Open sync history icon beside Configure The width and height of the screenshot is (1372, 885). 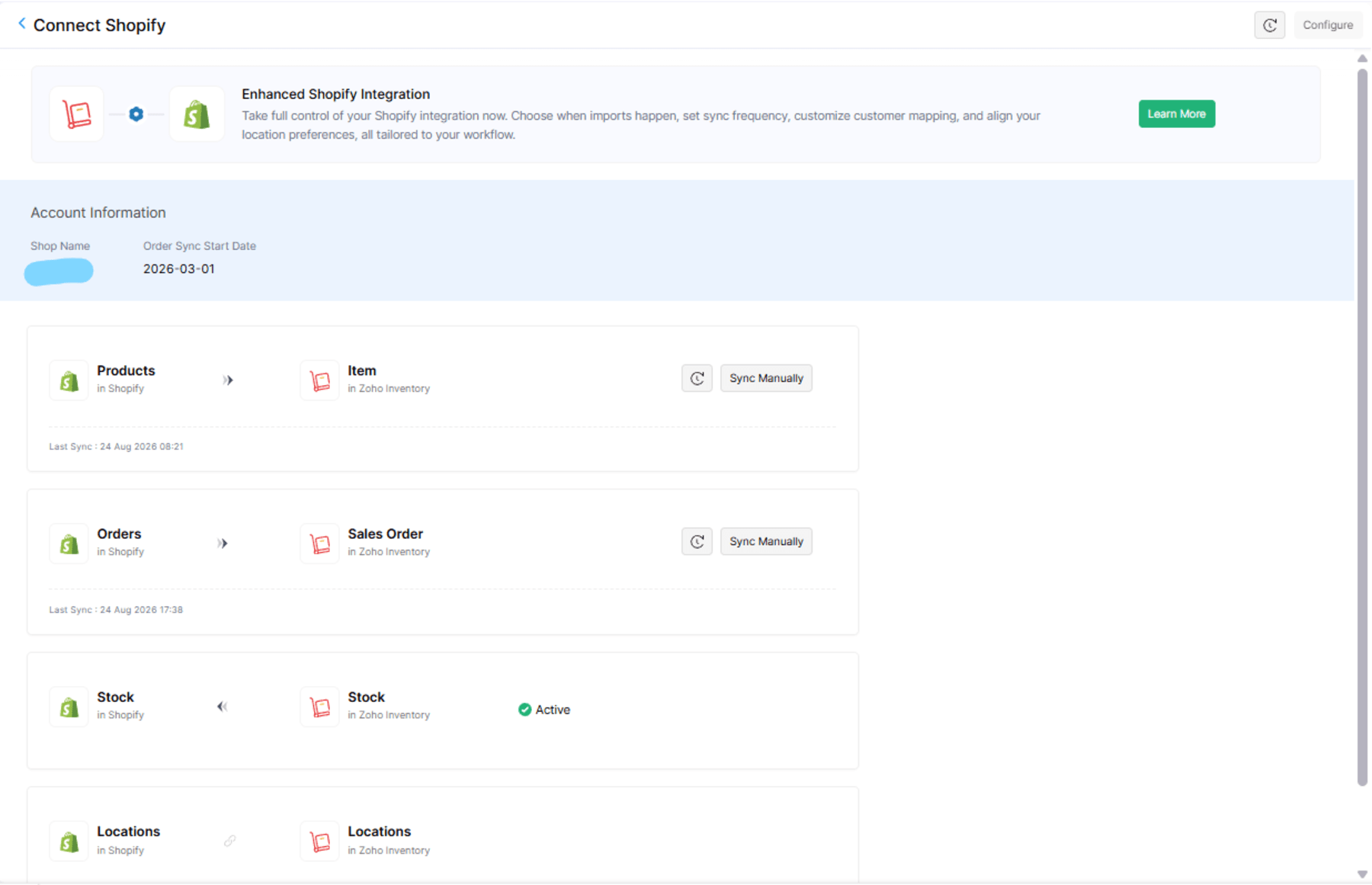pyautogui.click(x=1269, y=25)
